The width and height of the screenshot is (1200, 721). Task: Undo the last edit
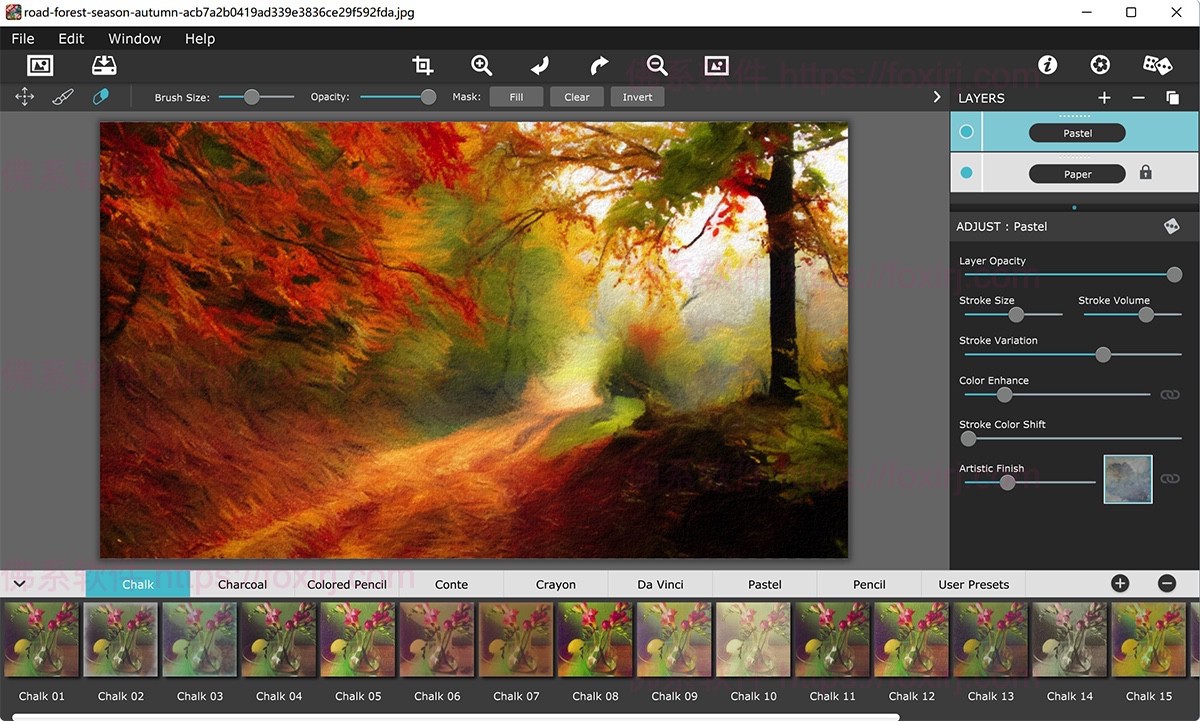(539, 63)
